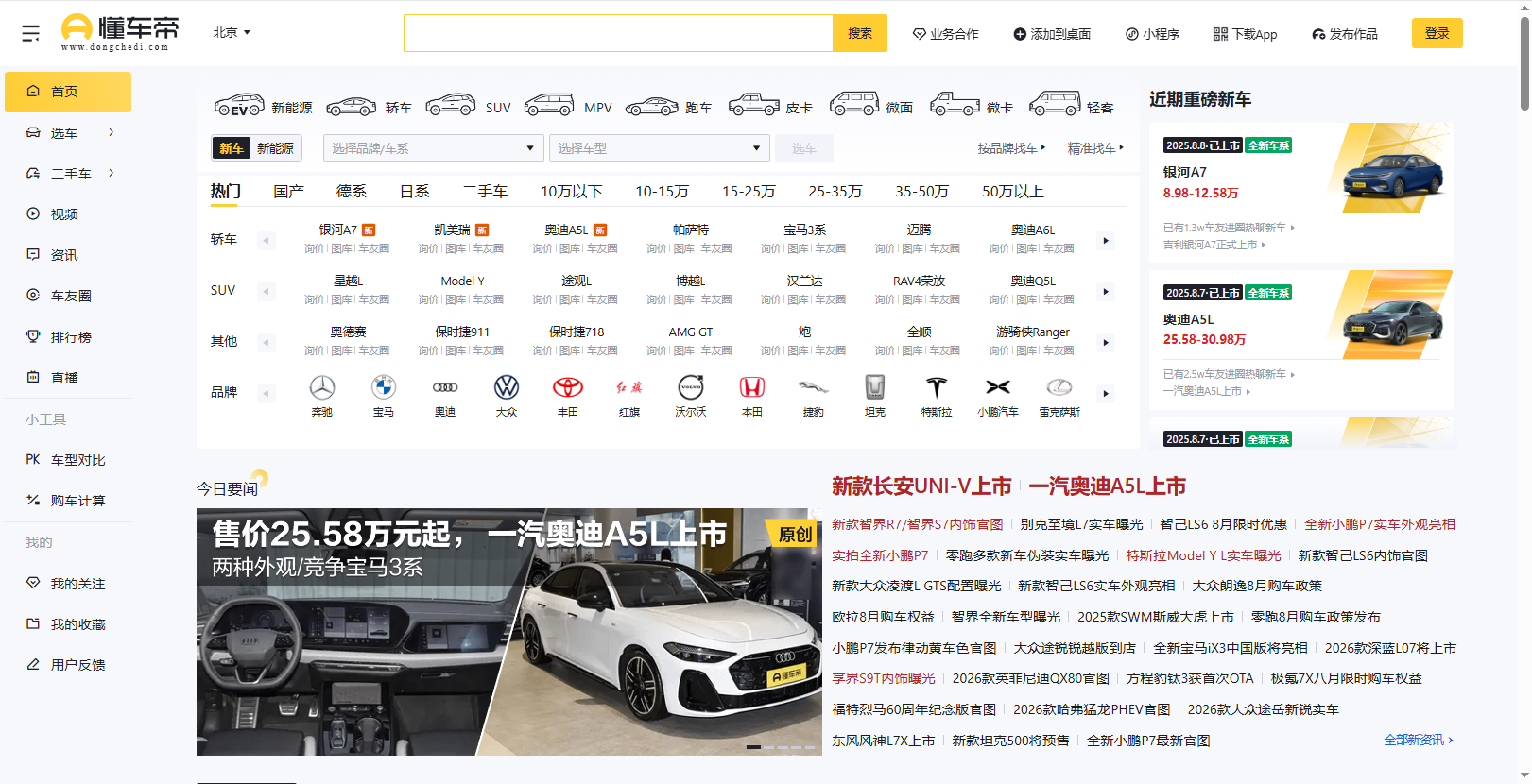
Task: Open the Honda (本田) brand logo
Action: tap(752, 387)
